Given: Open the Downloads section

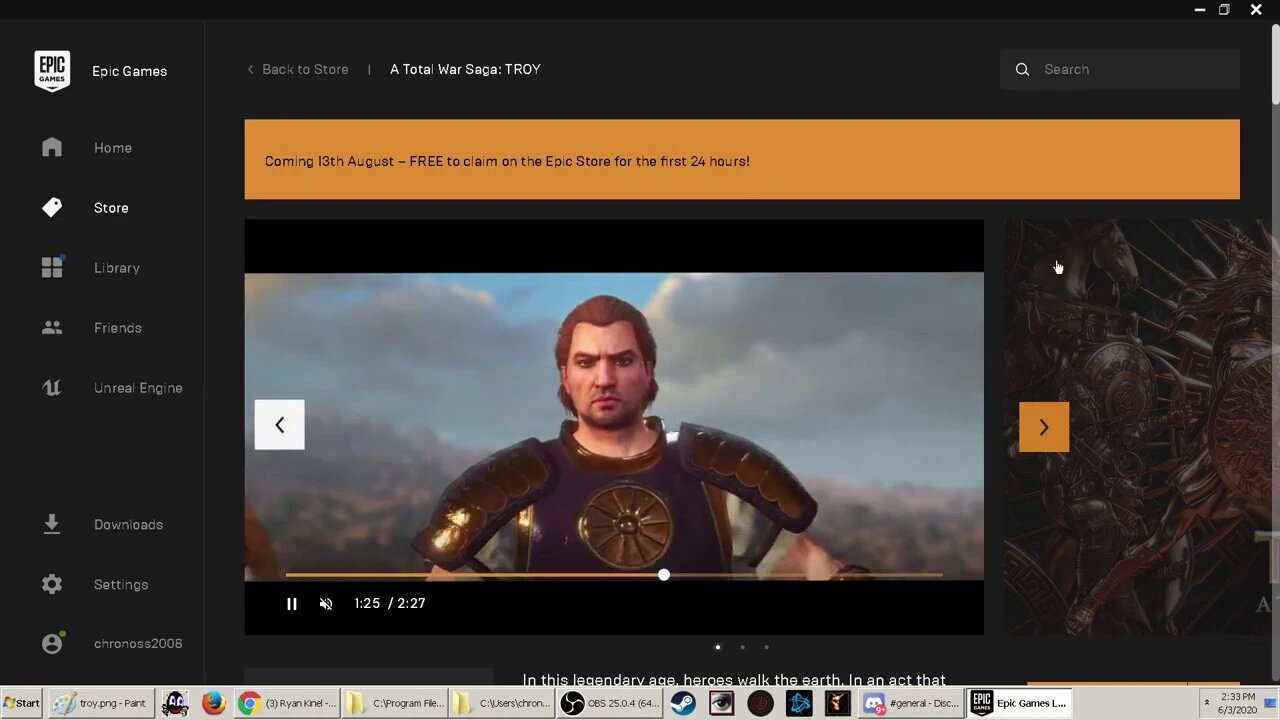Looking at the screenshot, I should click(128, 524).
